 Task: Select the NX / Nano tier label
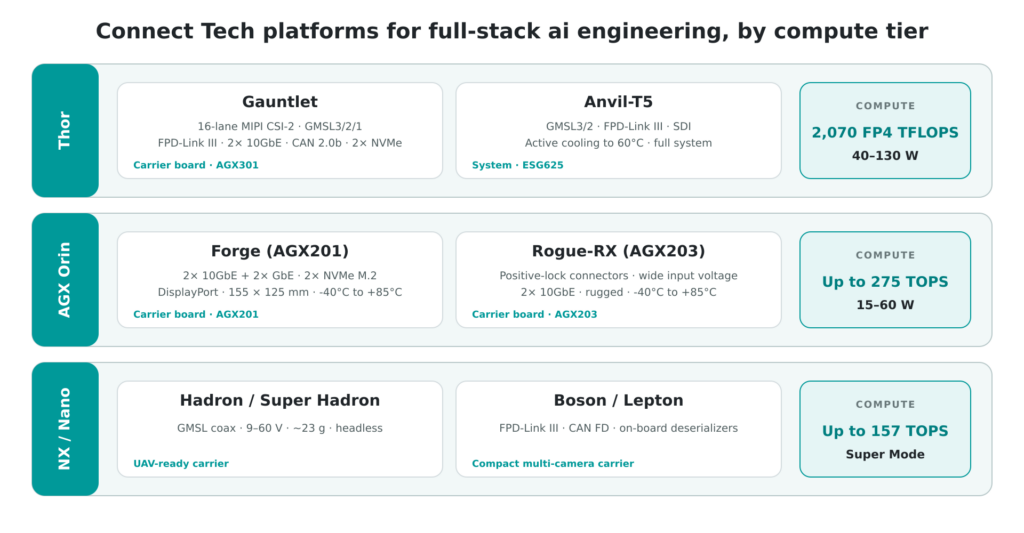tap(64, 428)
